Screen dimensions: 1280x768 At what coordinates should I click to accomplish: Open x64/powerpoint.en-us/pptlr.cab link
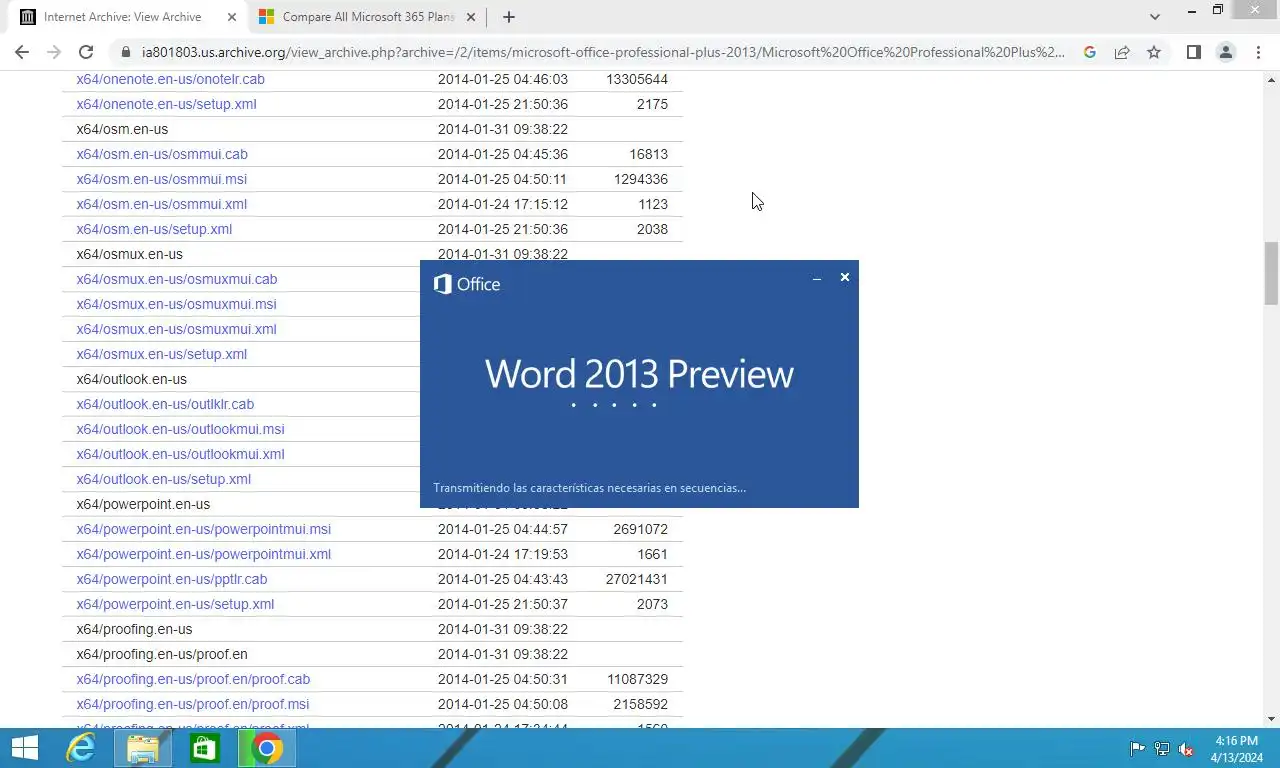tap(172, 579)
